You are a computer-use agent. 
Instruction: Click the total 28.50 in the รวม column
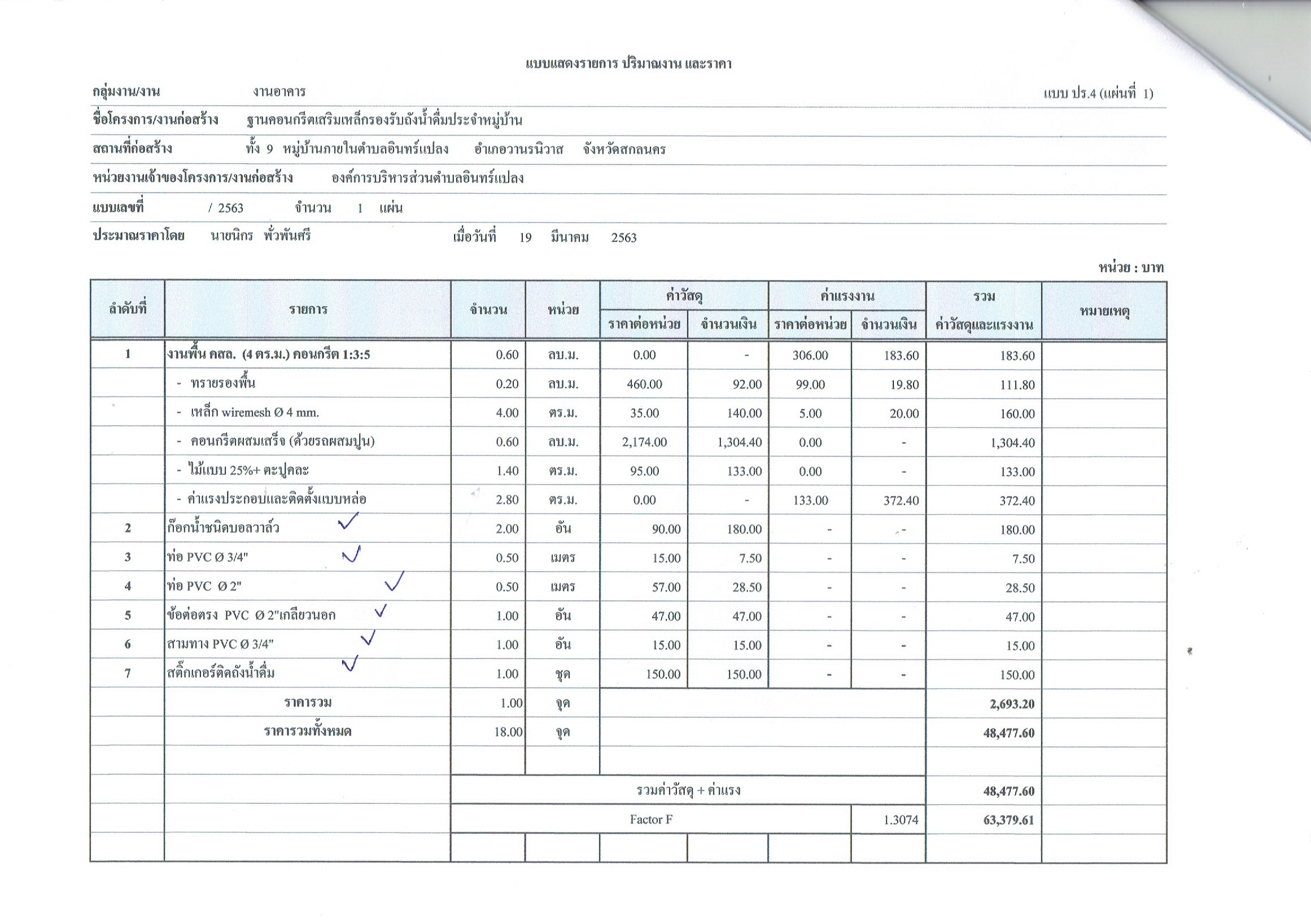[x=1020, y=588]
